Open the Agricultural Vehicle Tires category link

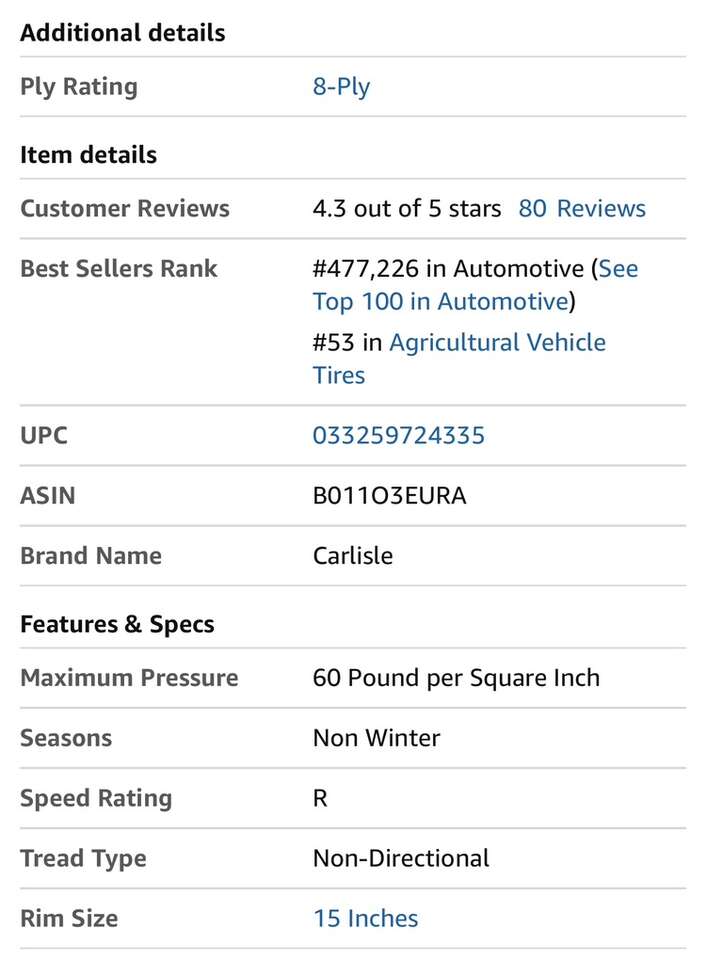[x=497, y=343]
